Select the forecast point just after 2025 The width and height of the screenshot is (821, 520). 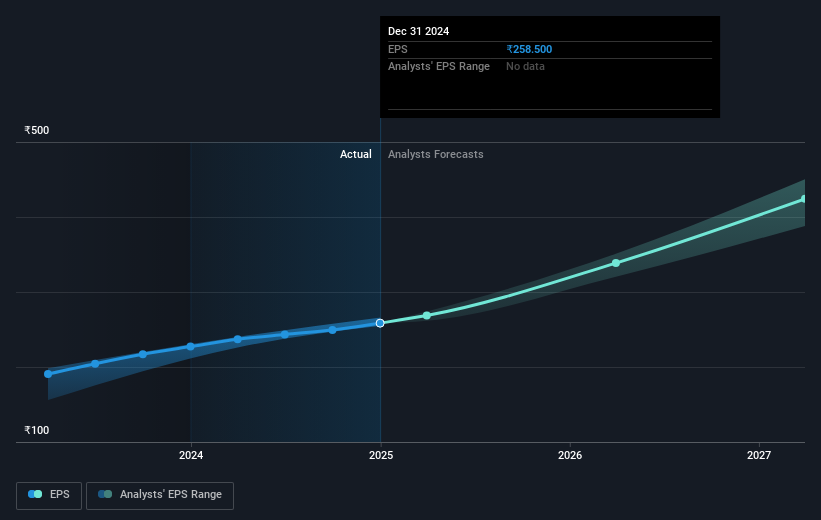click(427, 315)
